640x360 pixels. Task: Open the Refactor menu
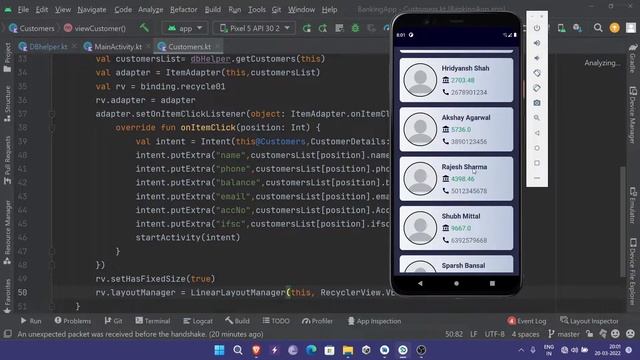[x=183, y=9]
